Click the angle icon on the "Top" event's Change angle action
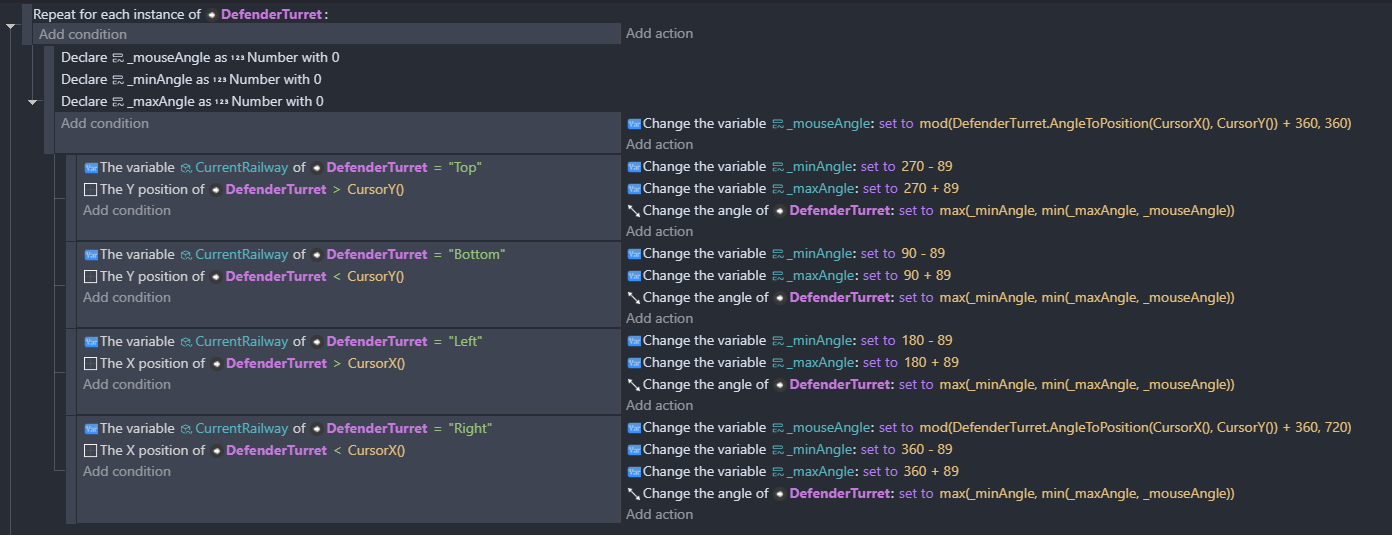The width and height of the screenshot is (1392, 535). (633, 211)
